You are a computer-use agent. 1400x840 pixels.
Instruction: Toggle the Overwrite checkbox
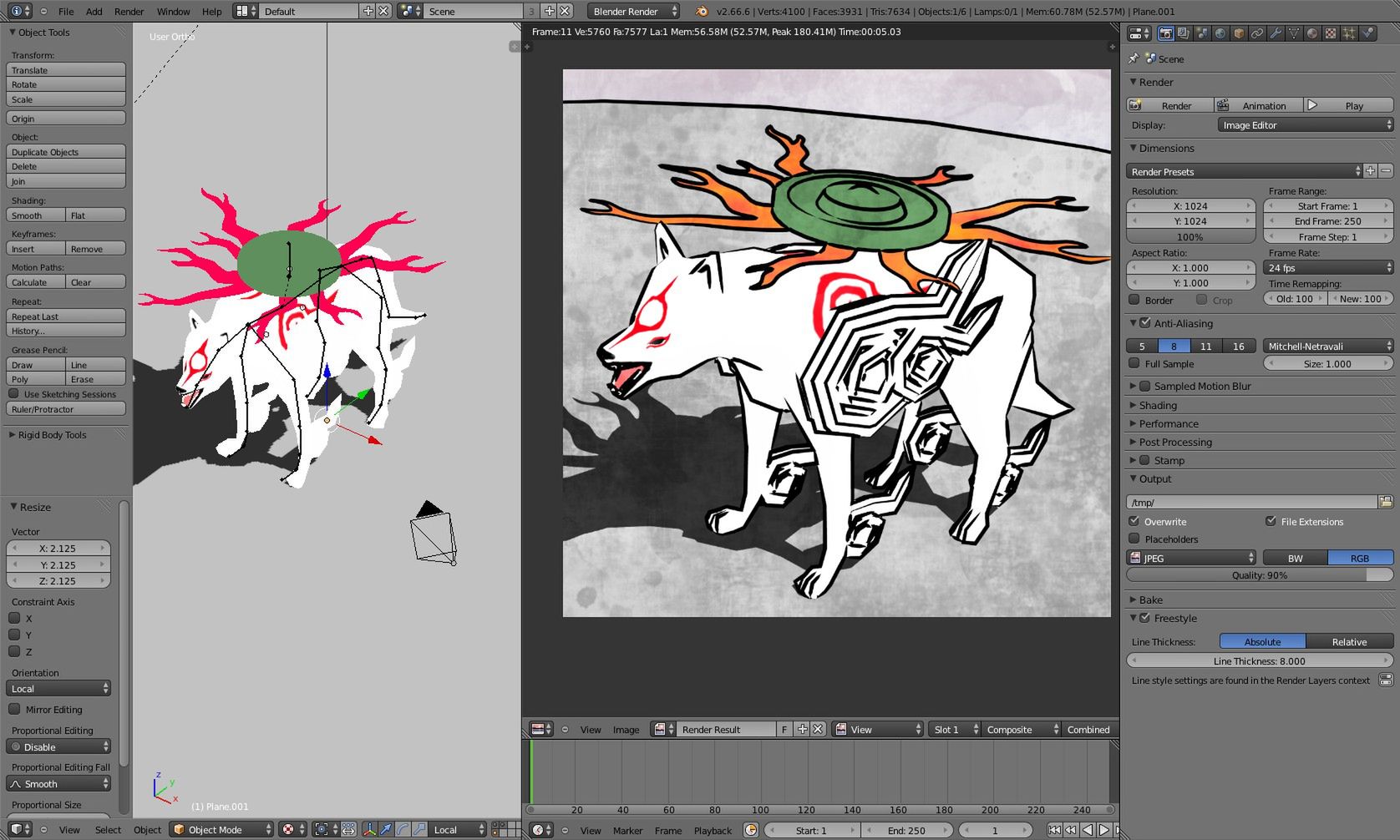(x=1134, y=521)
